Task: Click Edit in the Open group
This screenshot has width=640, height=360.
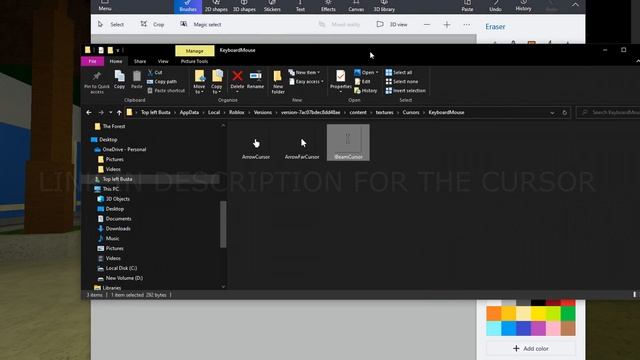Action: tap(362, 81)
